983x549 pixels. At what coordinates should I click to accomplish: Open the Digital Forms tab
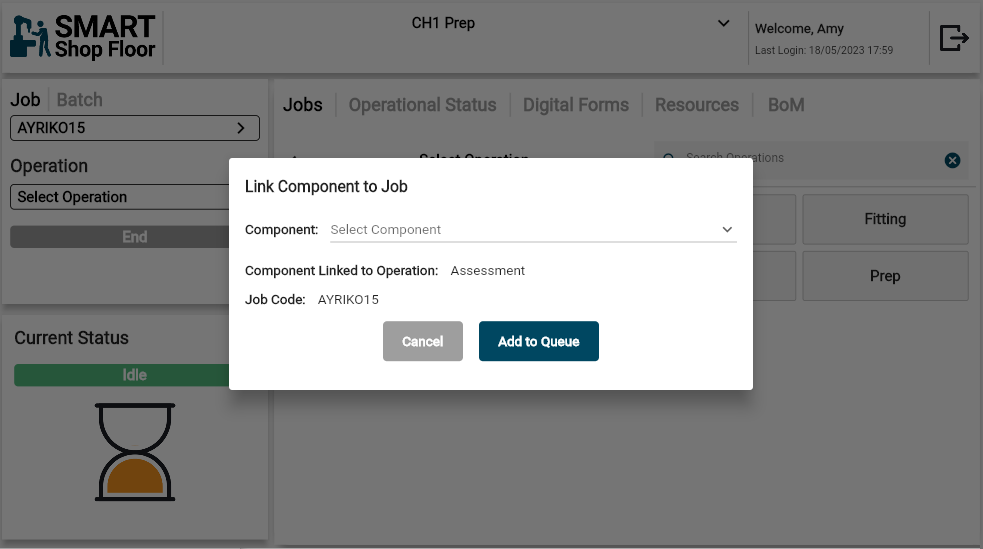[576, 105]
